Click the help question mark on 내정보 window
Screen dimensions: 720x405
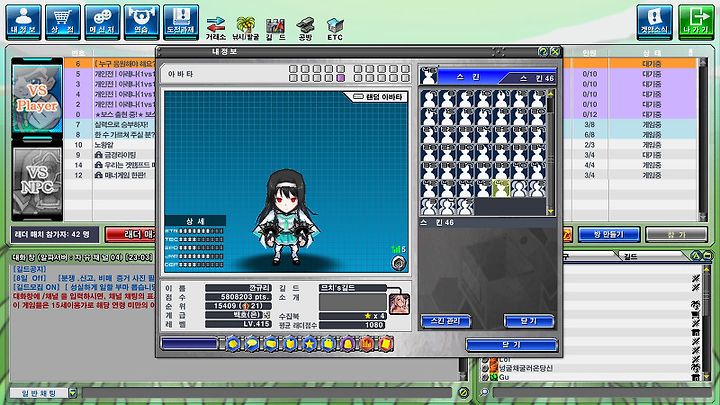pyautogui.click(x=543, y=51)
